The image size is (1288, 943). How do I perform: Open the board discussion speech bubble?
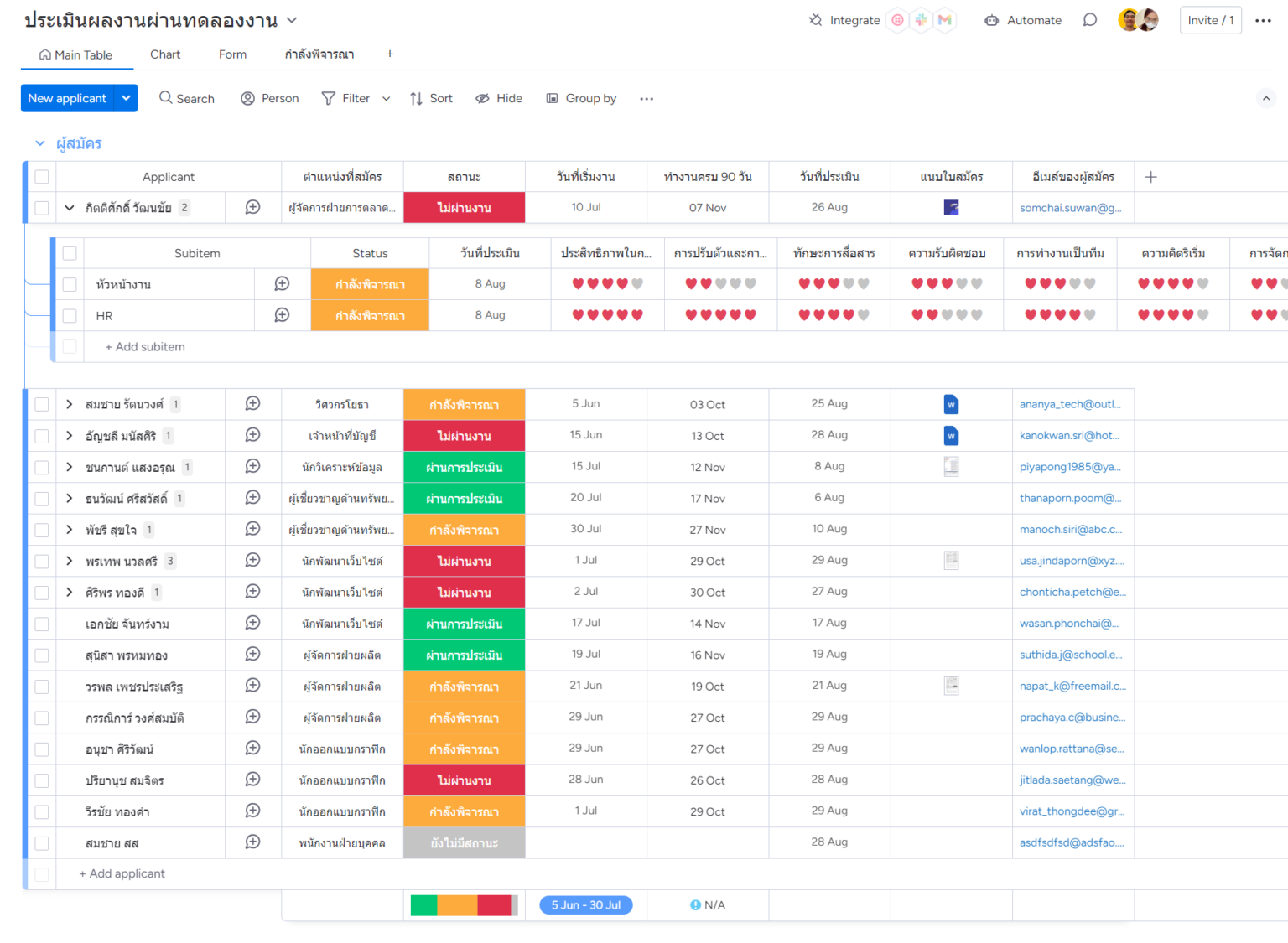pos(1089,20)
